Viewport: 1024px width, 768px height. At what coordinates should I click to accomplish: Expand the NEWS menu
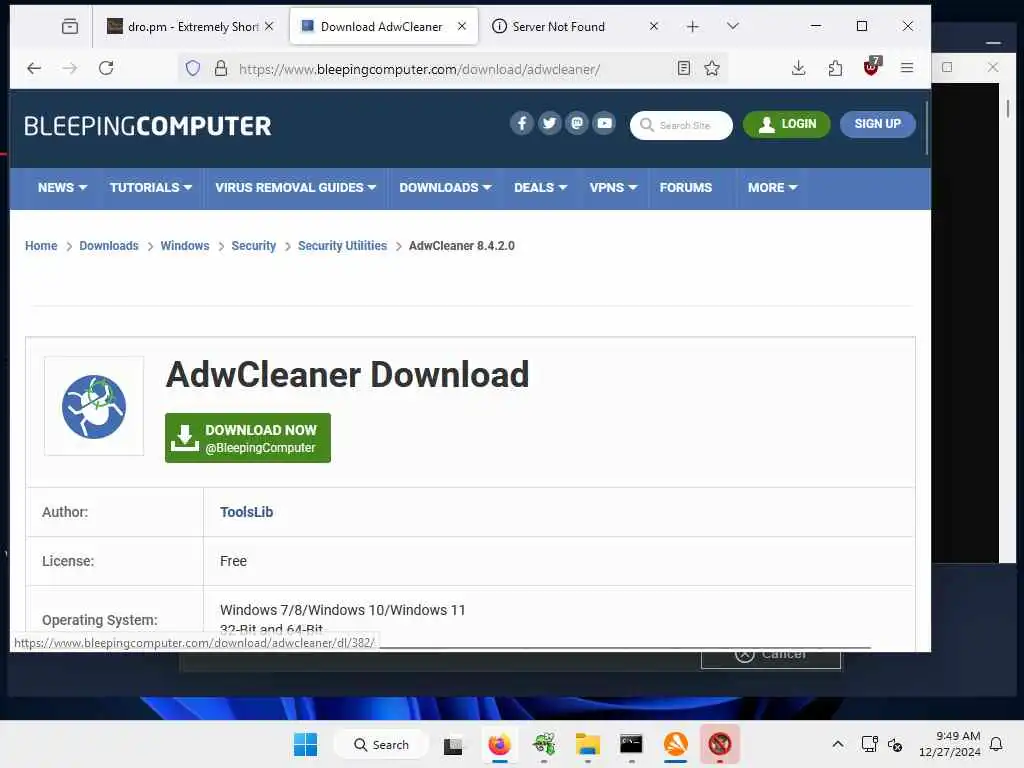(x=62, y=187)
